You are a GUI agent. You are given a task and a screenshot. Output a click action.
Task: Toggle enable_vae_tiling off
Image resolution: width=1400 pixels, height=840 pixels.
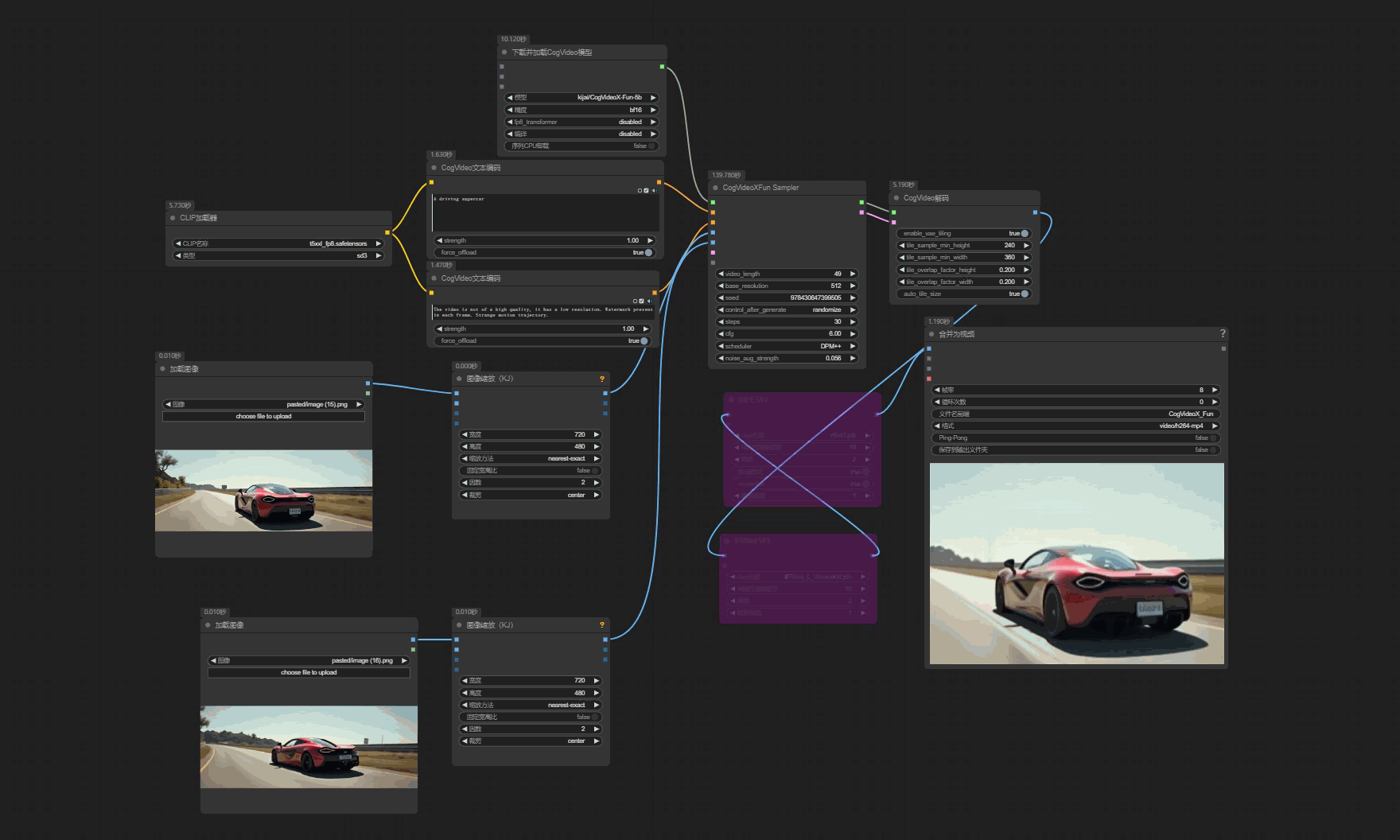pyautogui.click(x=1024, y=234)
